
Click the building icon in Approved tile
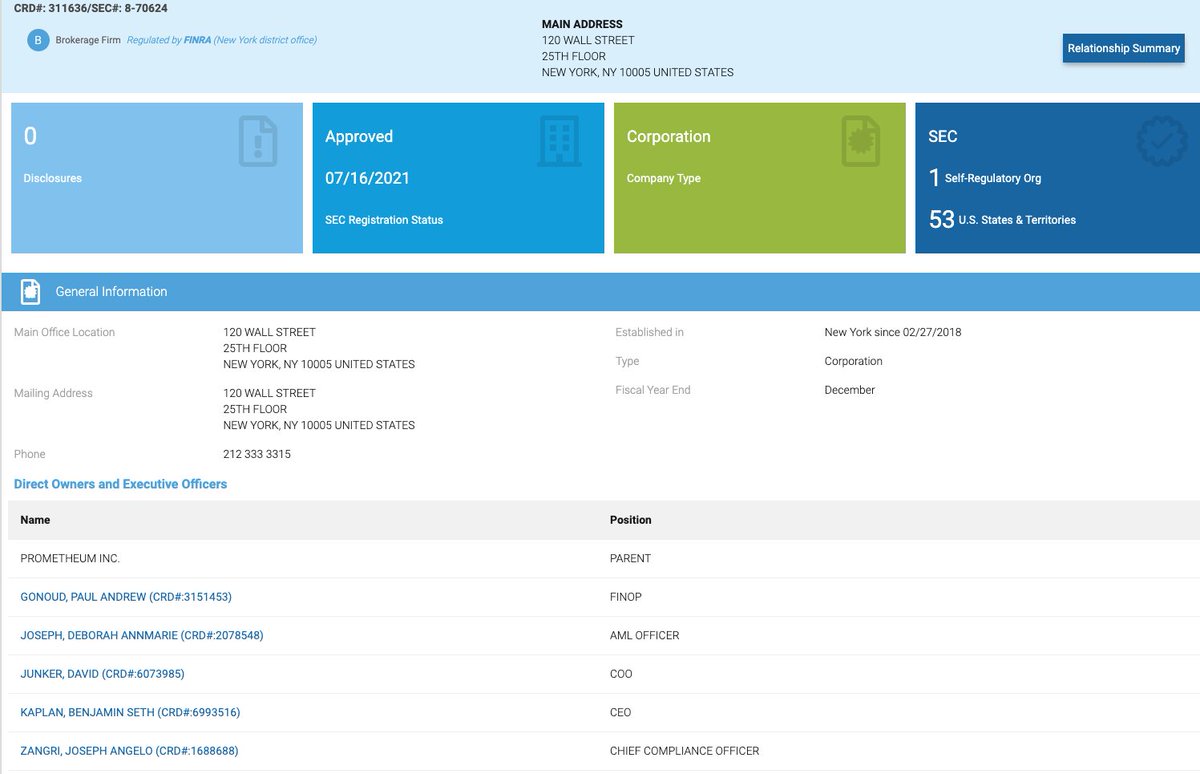click(559, 141)
